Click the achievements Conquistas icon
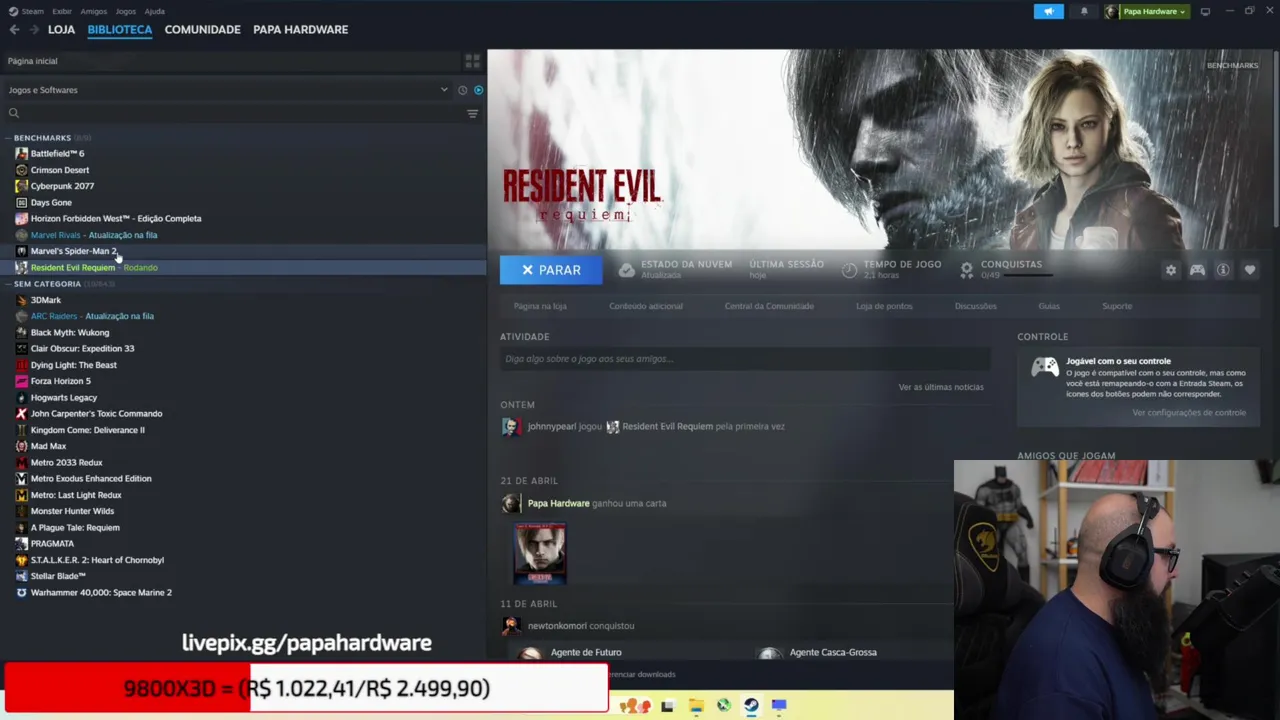The height and width of the screenshot is (720, 1280). pyautogui.click(x=966, y=270)
